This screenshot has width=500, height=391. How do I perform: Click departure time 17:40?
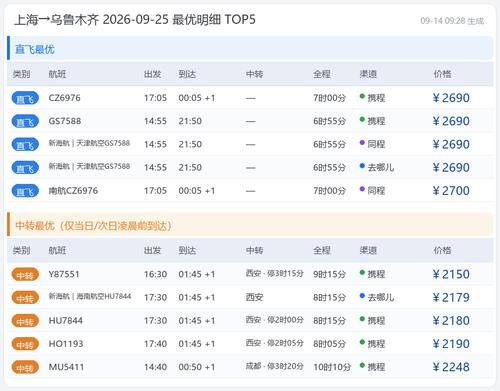click(x=155, y=344)
